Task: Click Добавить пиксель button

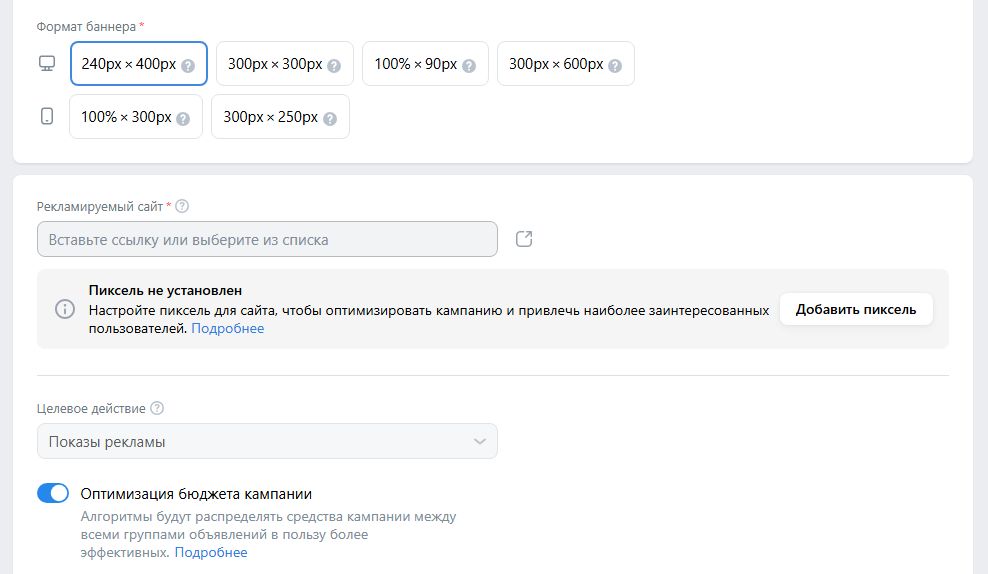Action: [x=856, y=309]
